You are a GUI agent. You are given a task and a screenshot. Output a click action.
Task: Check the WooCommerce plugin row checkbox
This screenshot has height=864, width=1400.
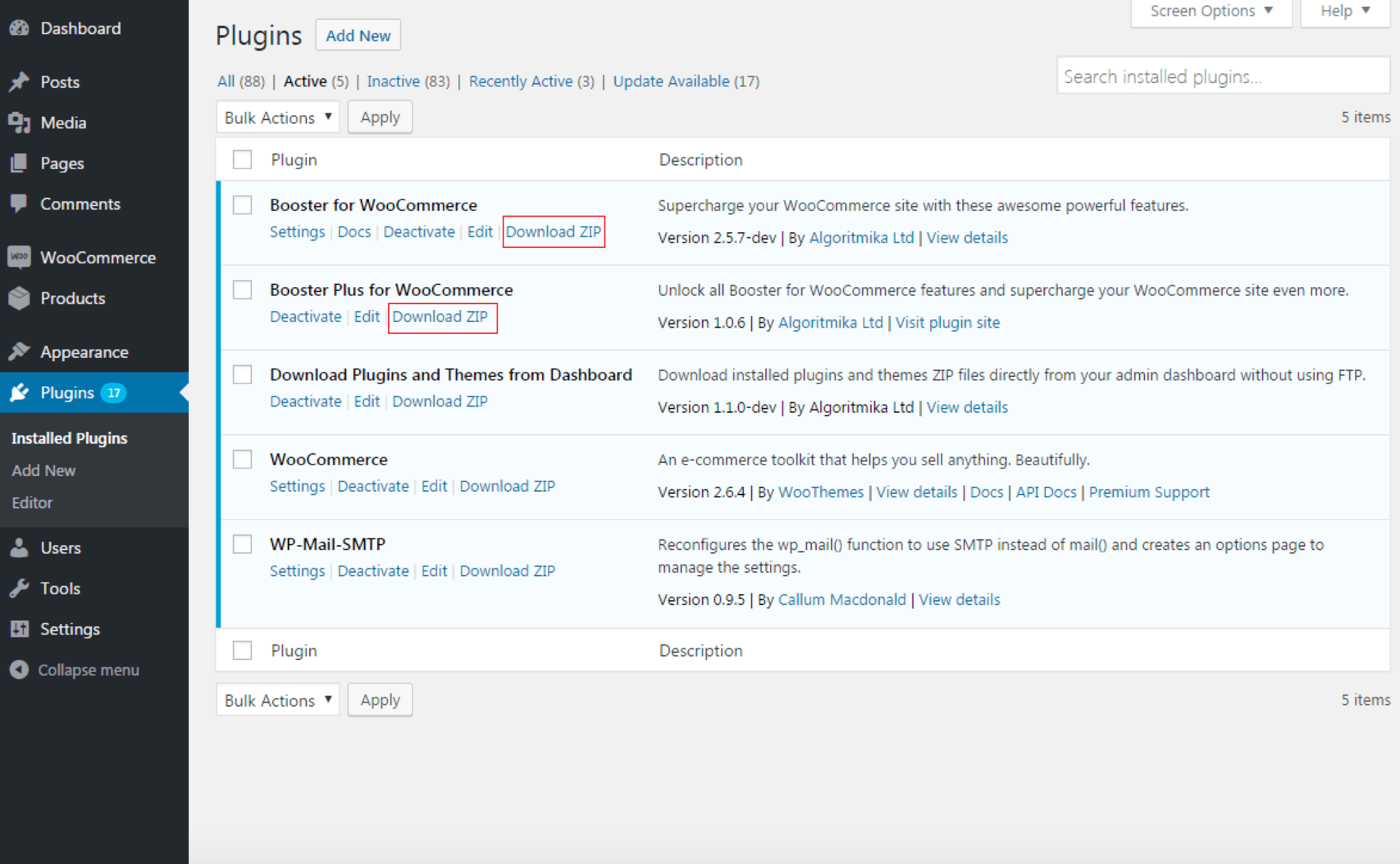coord(242,459)
